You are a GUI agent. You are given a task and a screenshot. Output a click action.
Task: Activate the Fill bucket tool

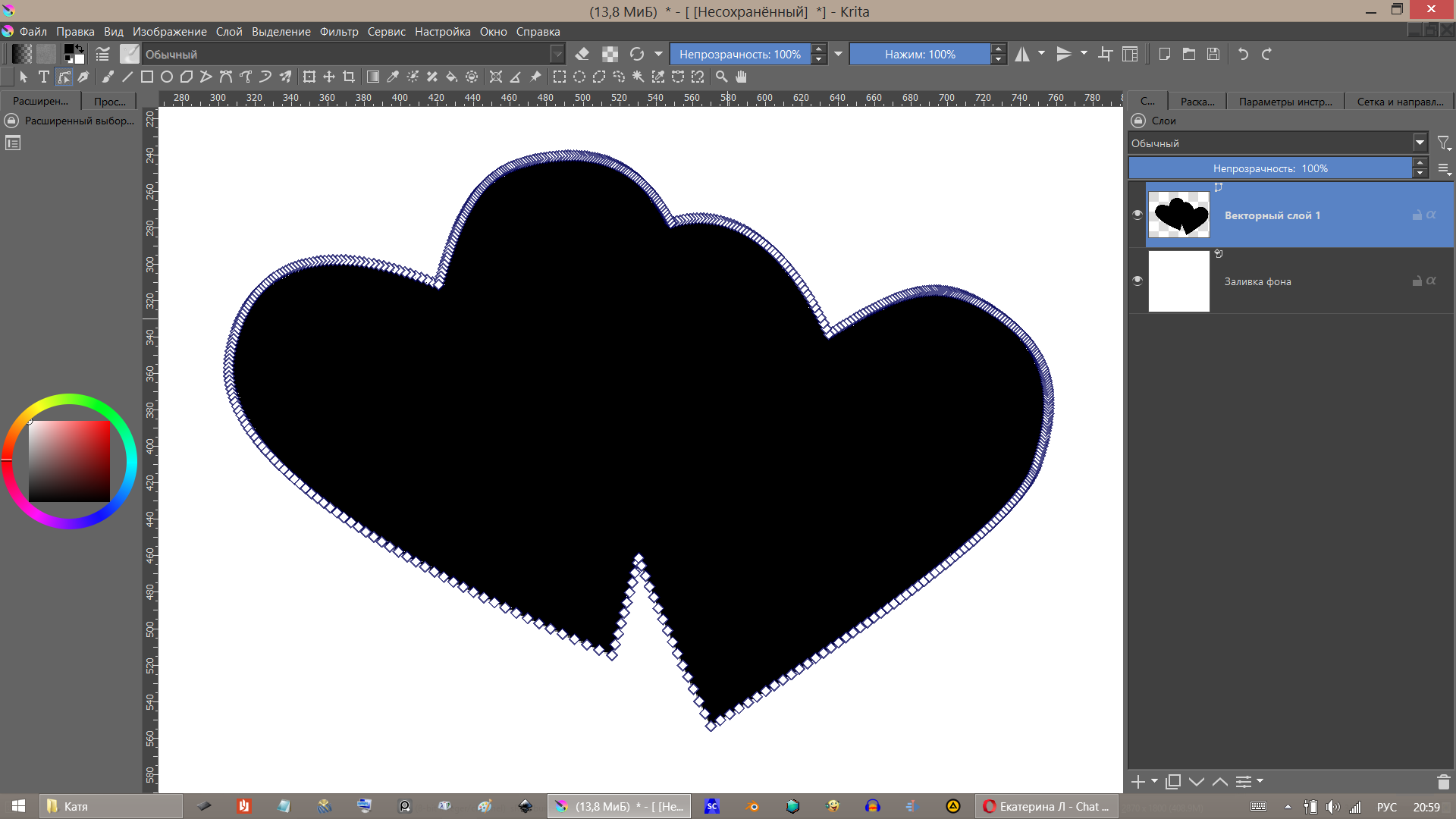452,77
